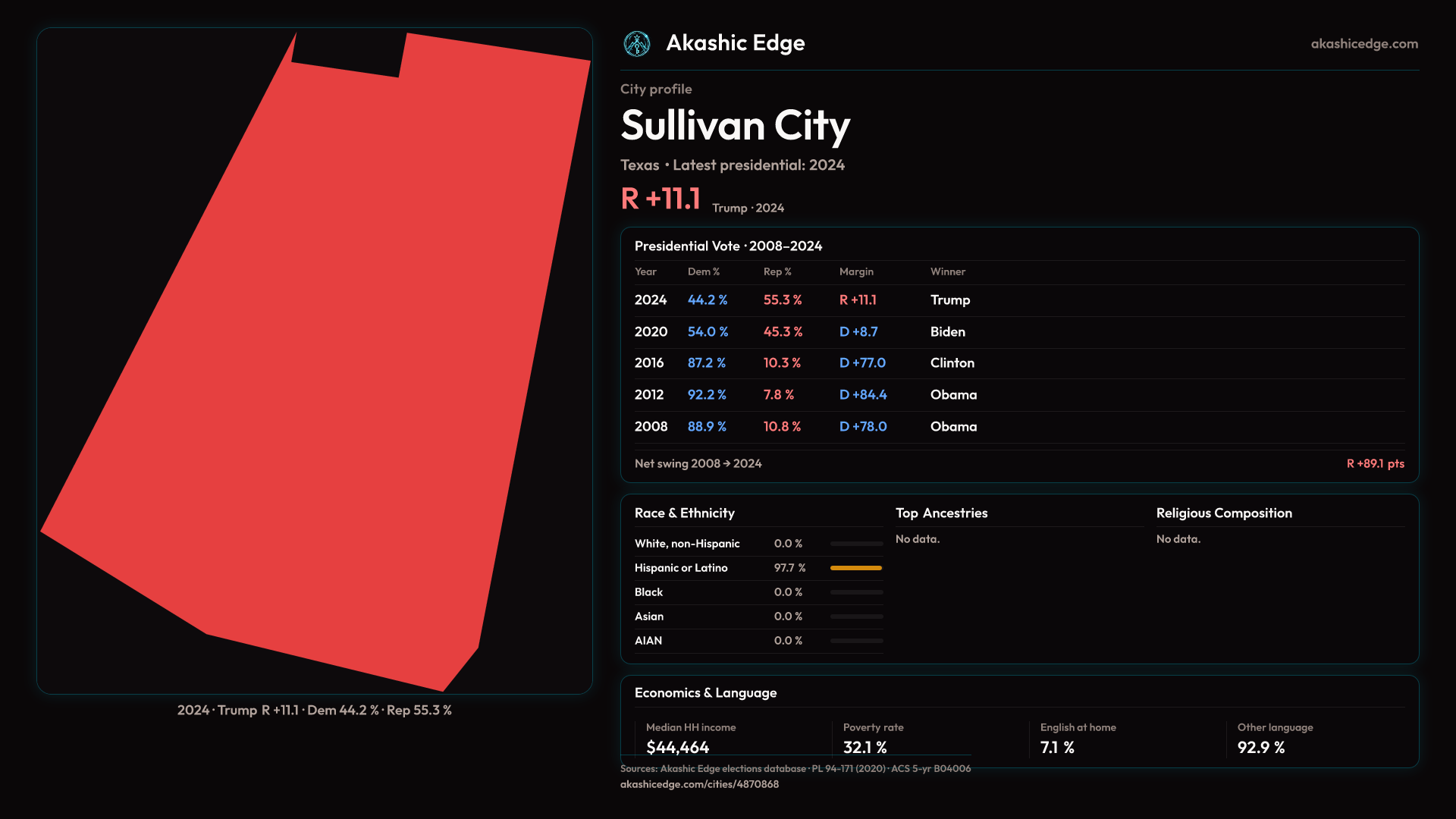Click the akashicedge.com/cities/4870868 URL
This screenshot has height=819, width=1456.
point(699,784)
